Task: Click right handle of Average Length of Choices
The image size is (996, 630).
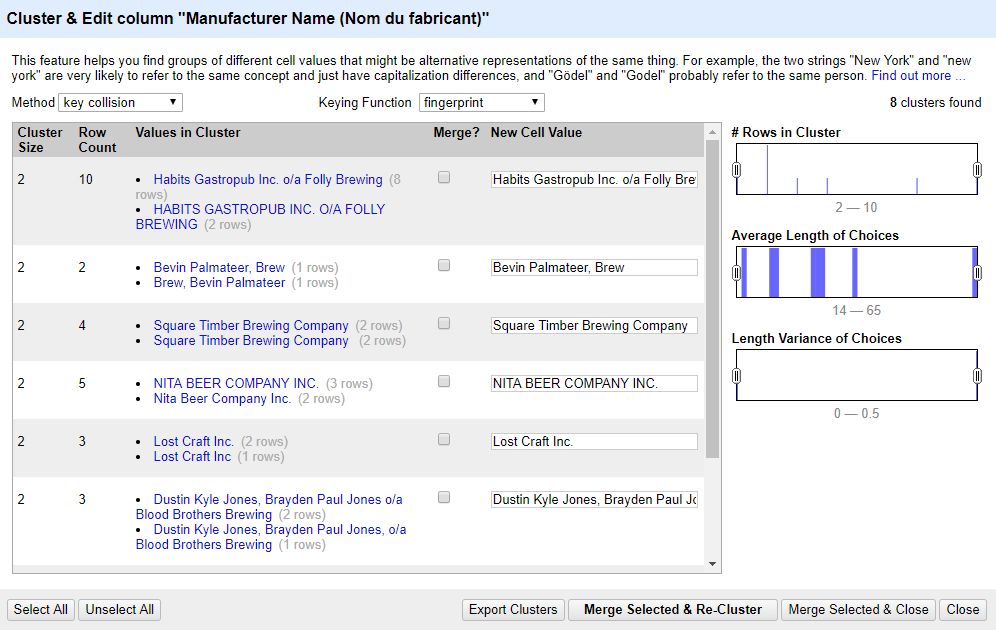Action: tap(978, 272)
